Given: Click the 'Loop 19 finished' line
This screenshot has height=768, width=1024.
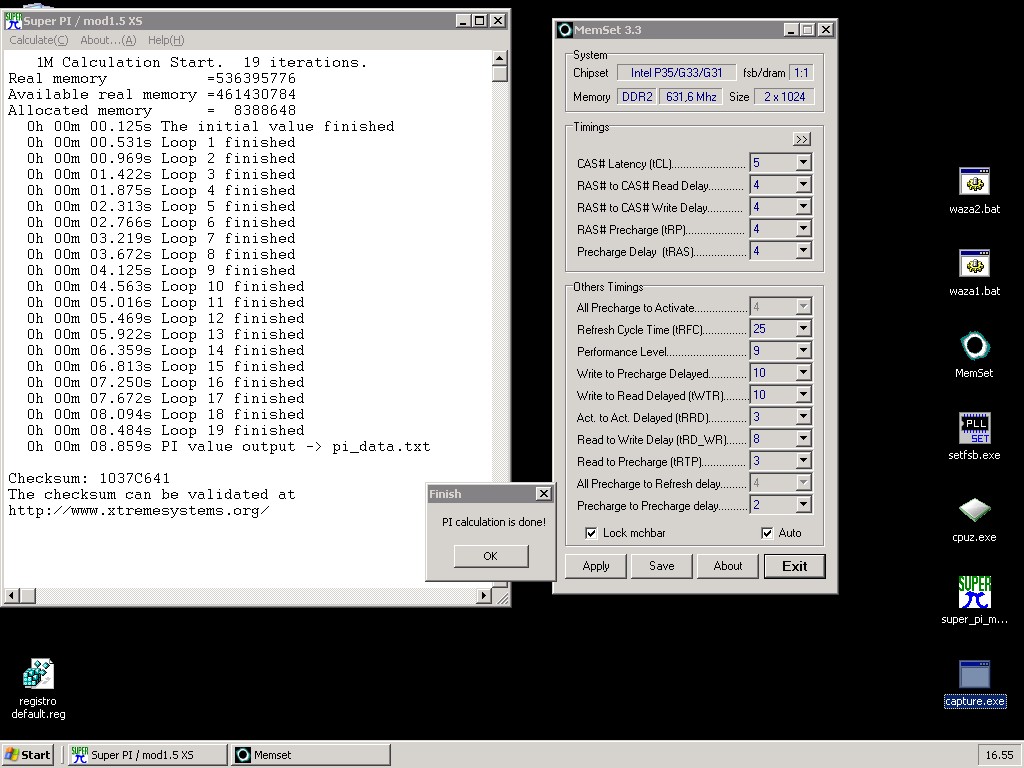Looking at the screenshot, I should [166, 430].
